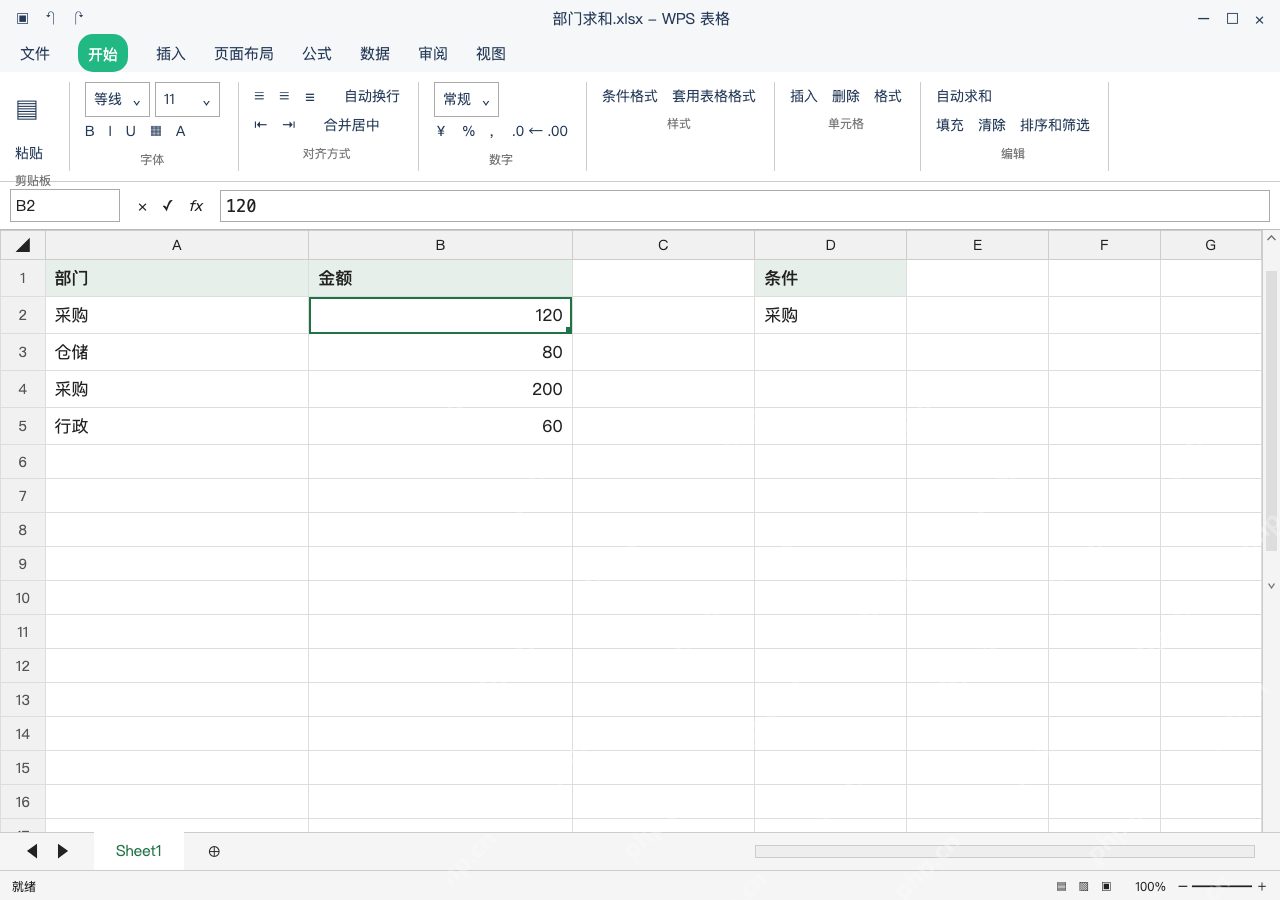Click the vertical scrollbar down arrow

[1272, 586]
